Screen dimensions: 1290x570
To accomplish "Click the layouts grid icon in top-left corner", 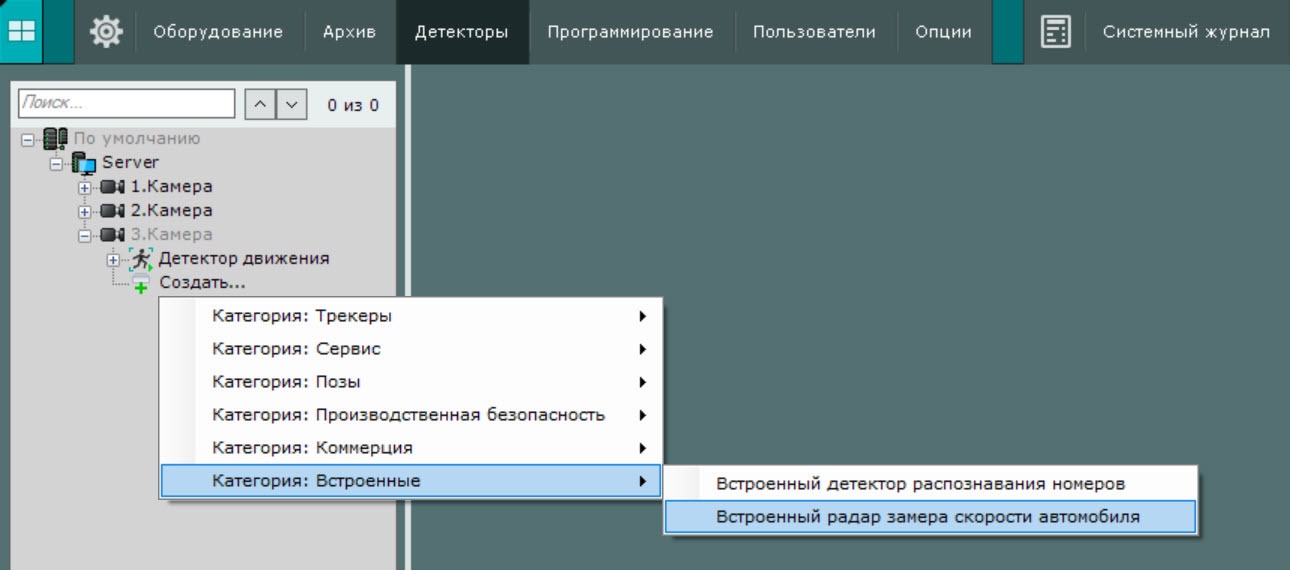I will [21, 32].
